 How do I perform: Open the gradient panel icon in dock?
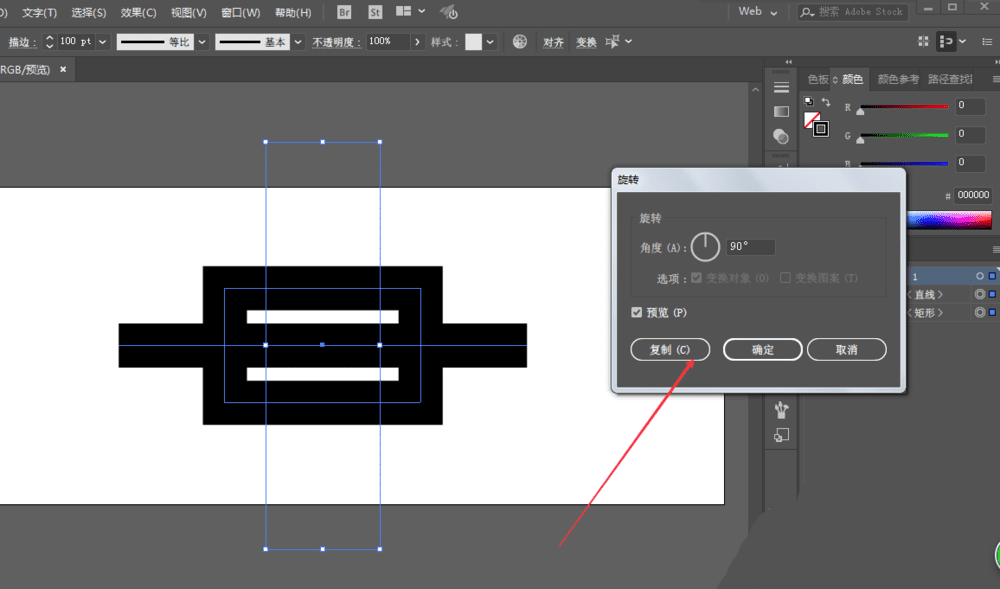tap(781, 111)
